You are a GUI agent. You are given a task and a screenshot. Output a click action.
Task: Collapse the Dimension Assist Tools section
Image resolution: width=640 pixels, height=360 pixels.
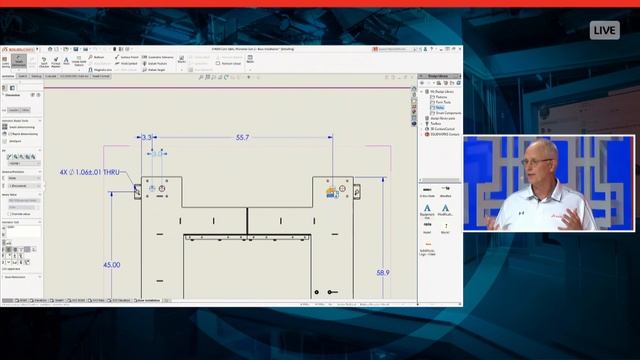(40, 121)
